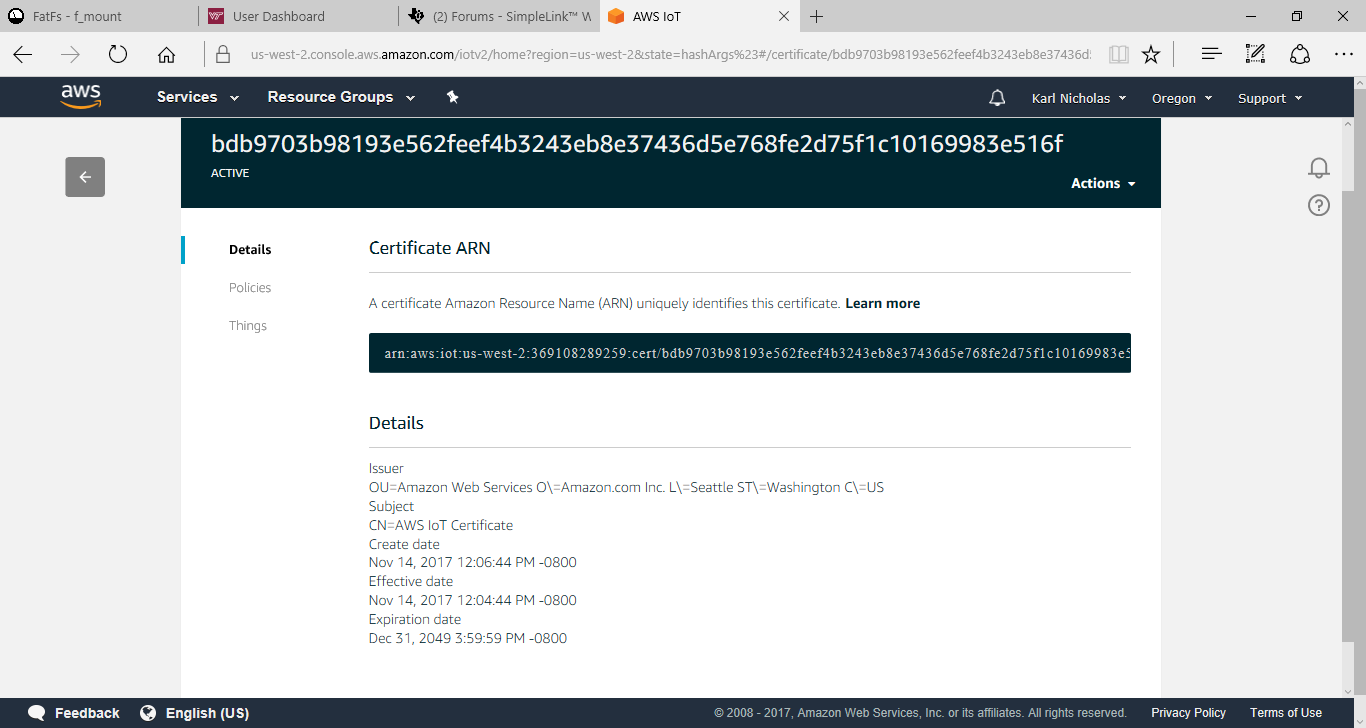This screenshot has width=1366, height=728.
Task: Click the globe language icon in footer
Action: pos(149,713)
